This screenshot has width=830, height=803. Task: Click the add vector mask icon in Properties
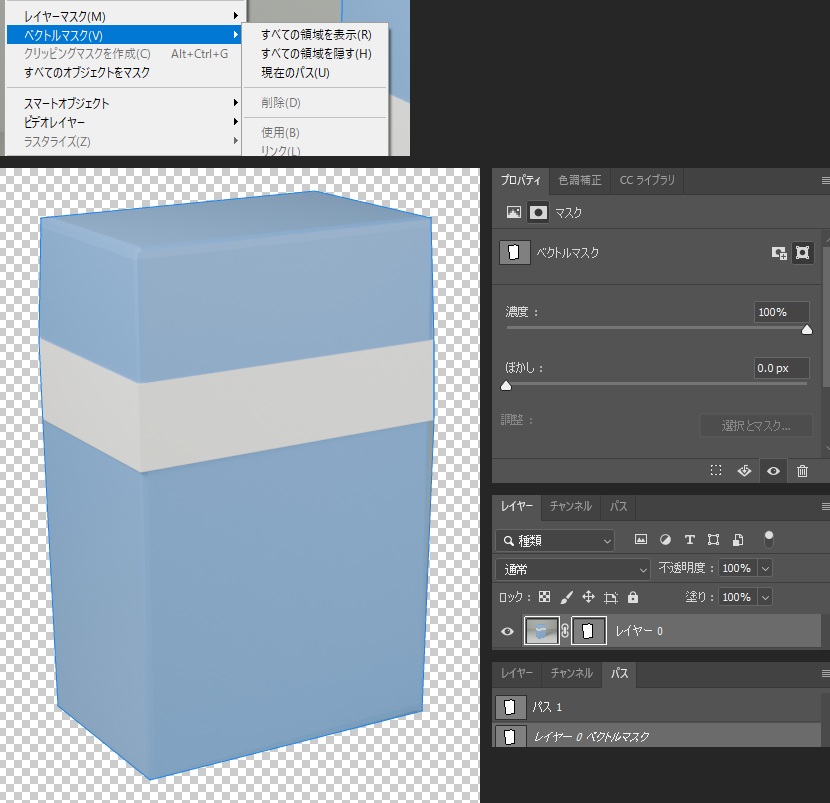coord(802,253)
